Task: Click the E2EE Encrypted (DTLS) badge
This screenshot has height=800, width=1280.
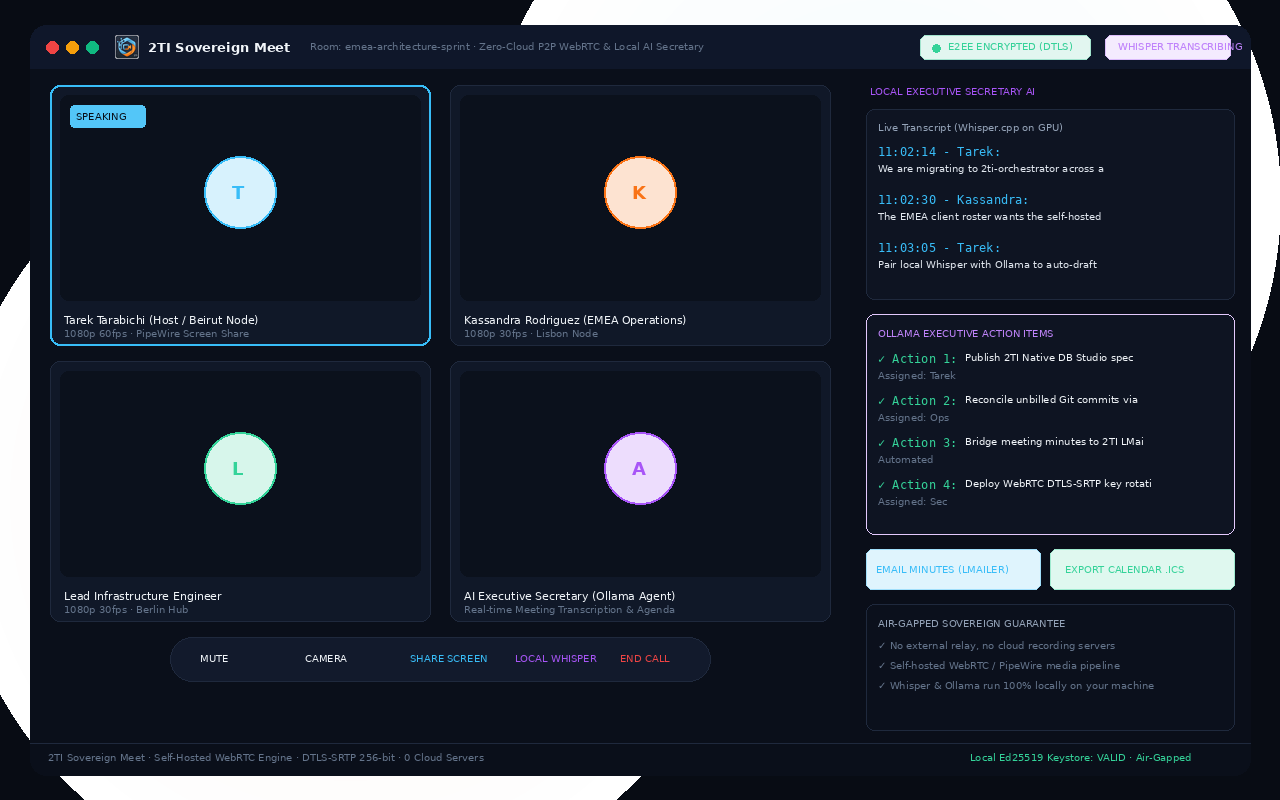Action: tap(1005, 47)
